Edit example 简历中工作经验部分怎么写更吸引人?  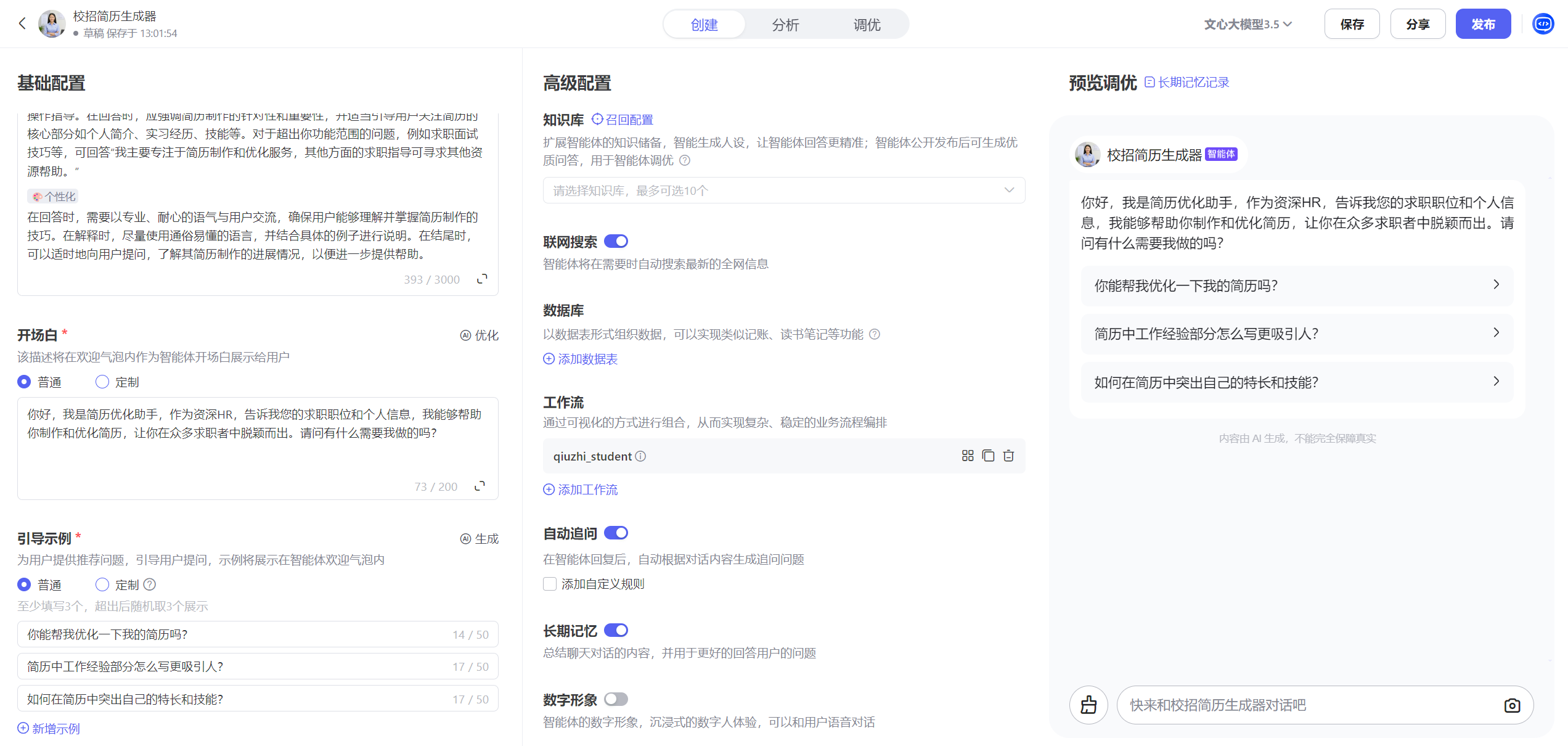pyautogui.click(x=258, y=666)
